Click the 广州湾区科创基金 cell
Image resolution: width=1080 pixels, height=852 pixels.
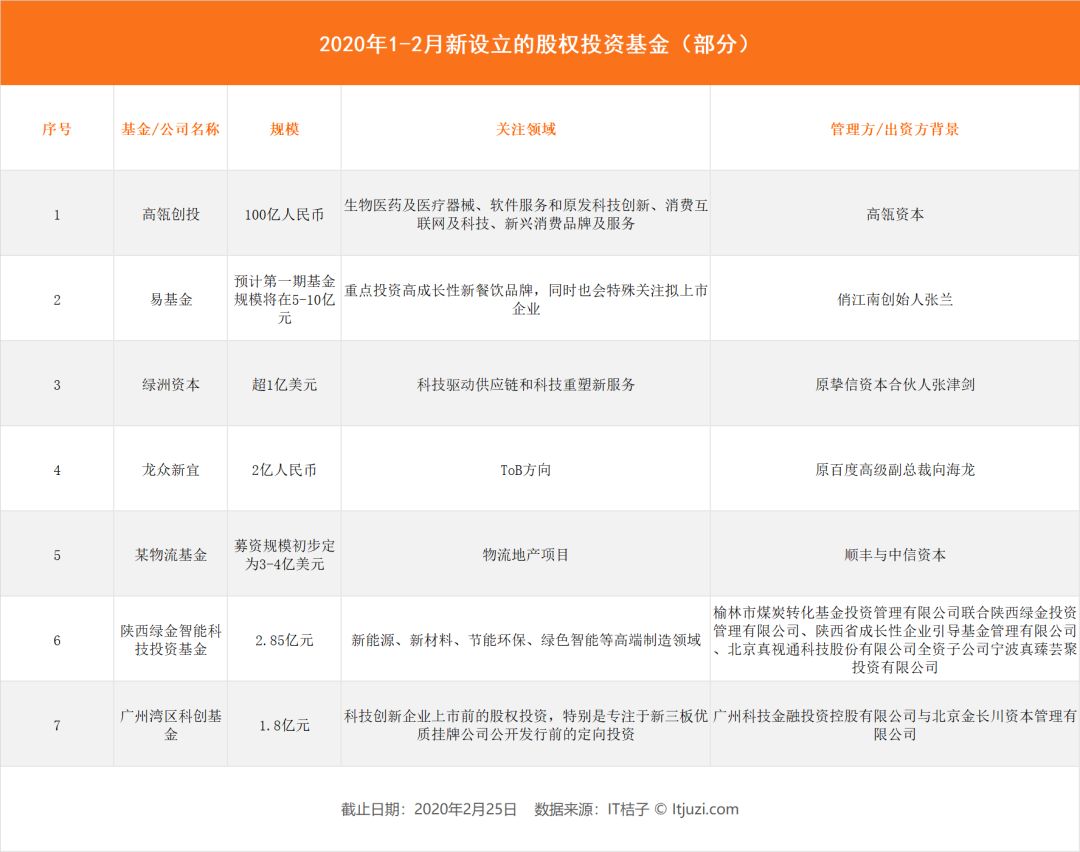click(170, 724)
